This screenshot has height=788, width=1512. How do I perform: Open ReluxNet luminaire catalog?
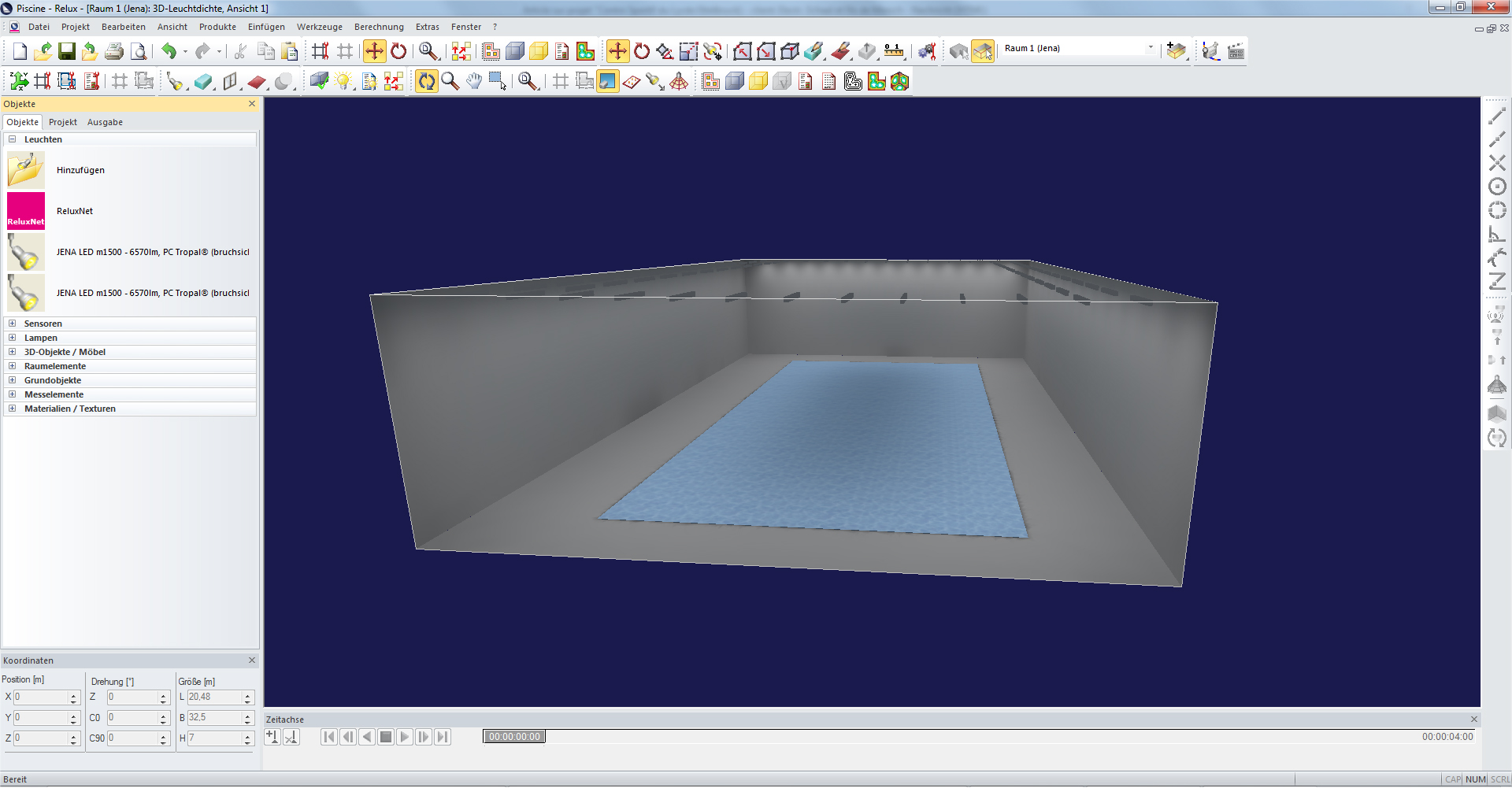[x=75, y=211]
